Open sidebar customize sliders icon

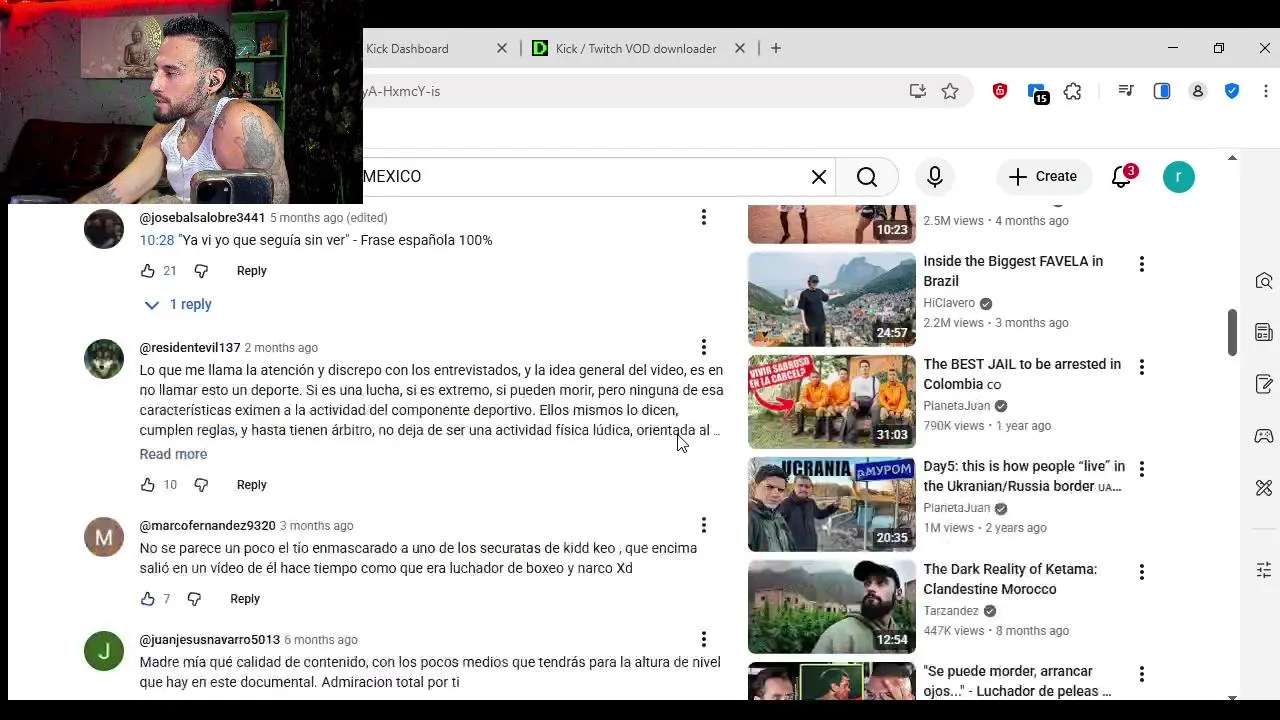point(1264,570)
